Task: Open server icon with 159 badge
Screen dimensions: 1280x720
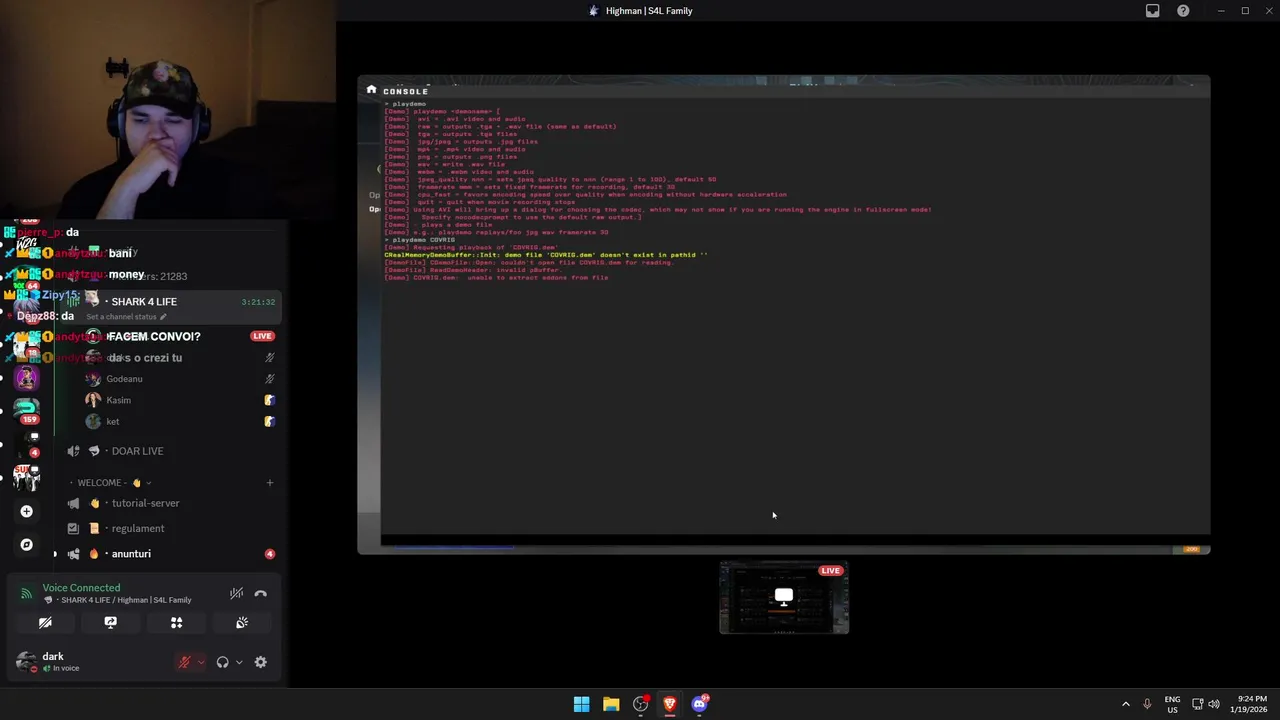Action: tap(27, 410)
